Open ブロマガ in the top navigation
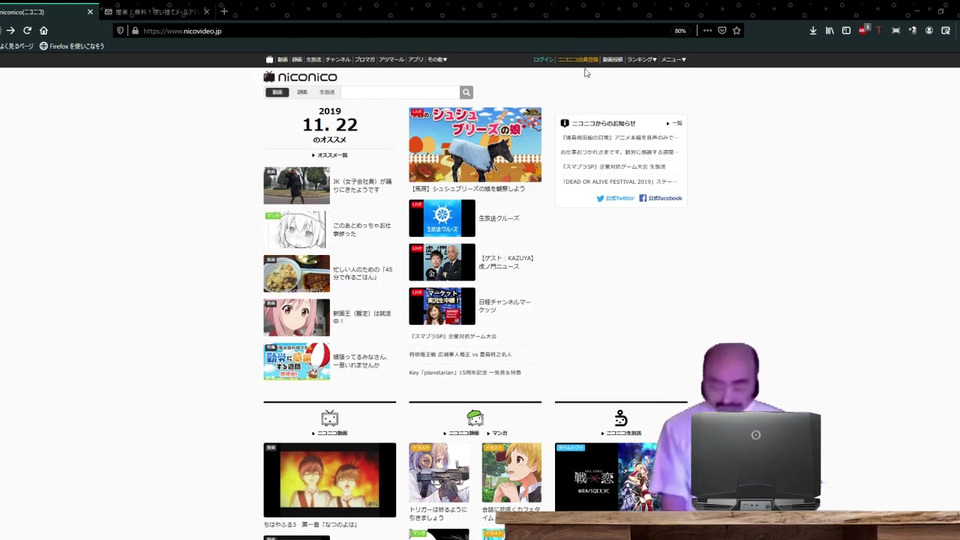The height and width of the screenshot is (540, 960). (x=364, y=59)
